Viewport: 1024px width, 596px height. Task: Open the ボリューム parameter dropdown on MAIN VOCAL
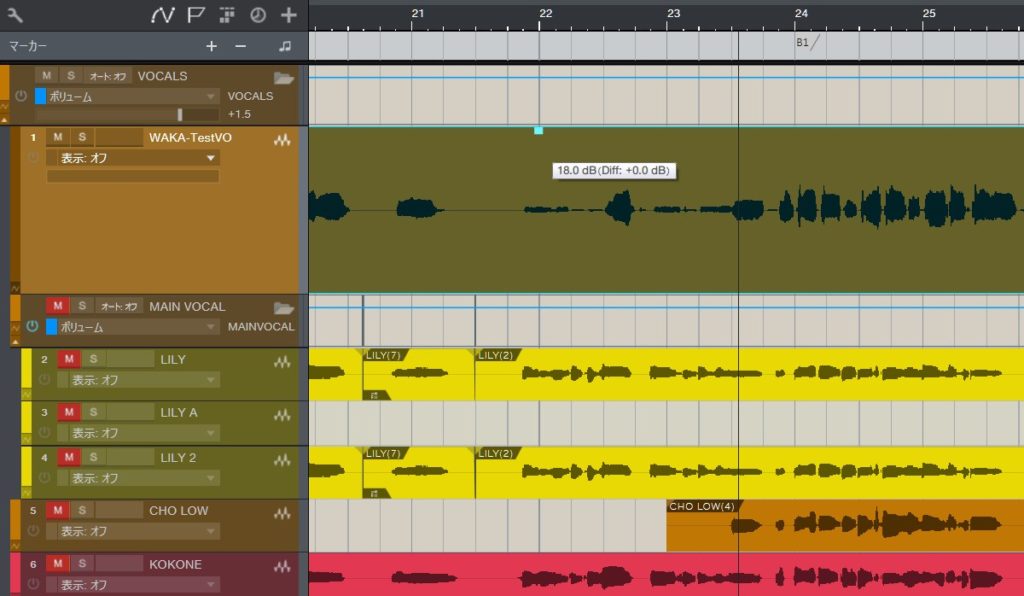[x=138, y=326]
